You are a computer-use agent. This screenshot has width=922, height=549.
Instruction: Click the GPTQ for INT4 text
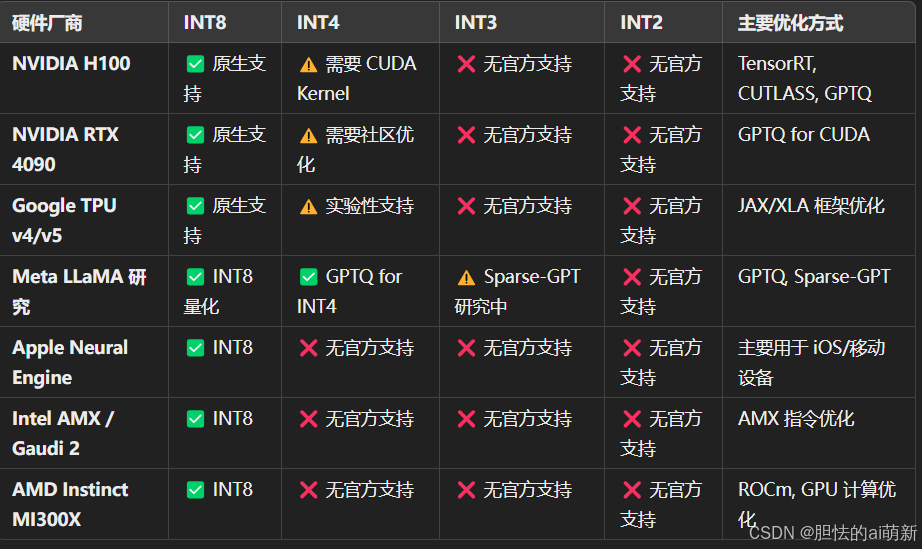[349, 292]
